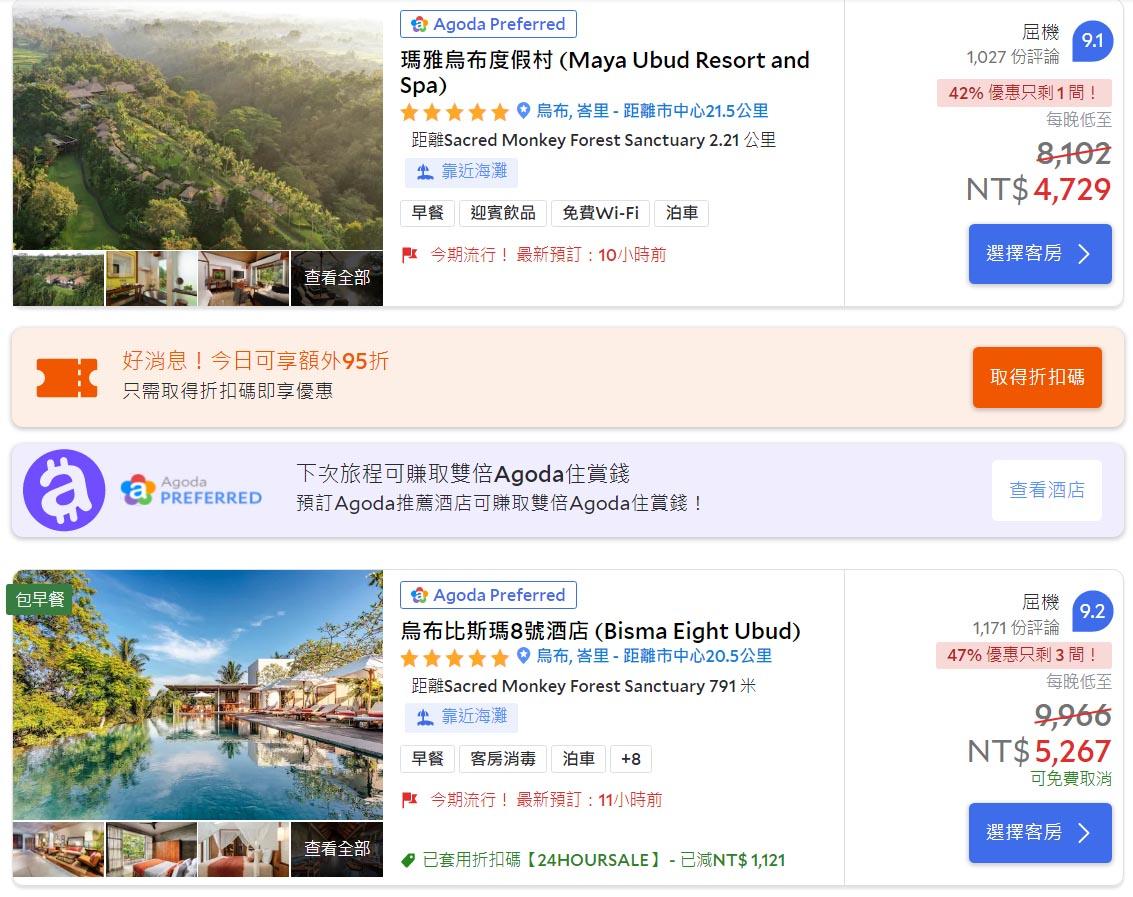Click the NT$ 4,729 price

tap(1038, 189)
